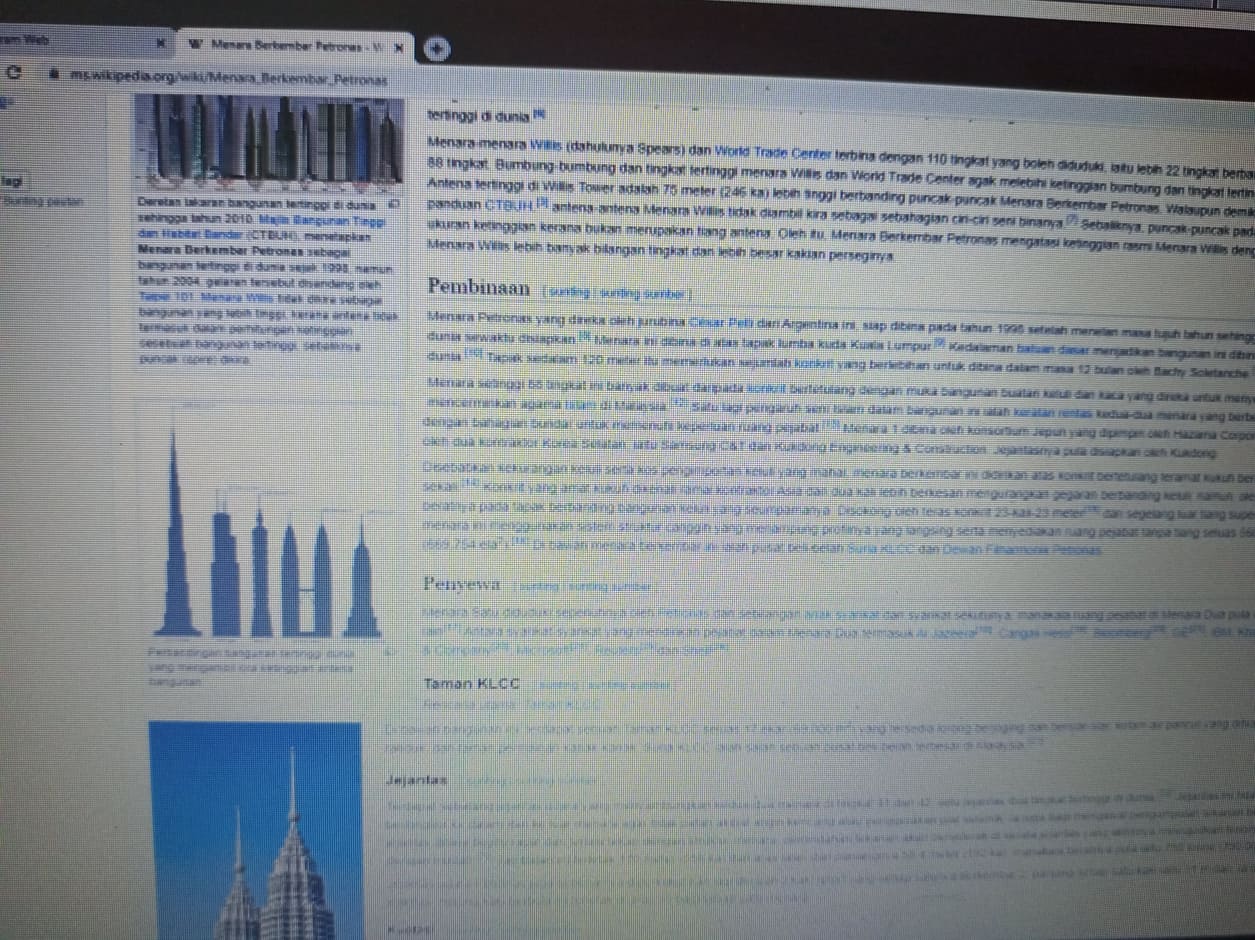Click the address bar URL field

pyautogui.click(x=228, y=78)
